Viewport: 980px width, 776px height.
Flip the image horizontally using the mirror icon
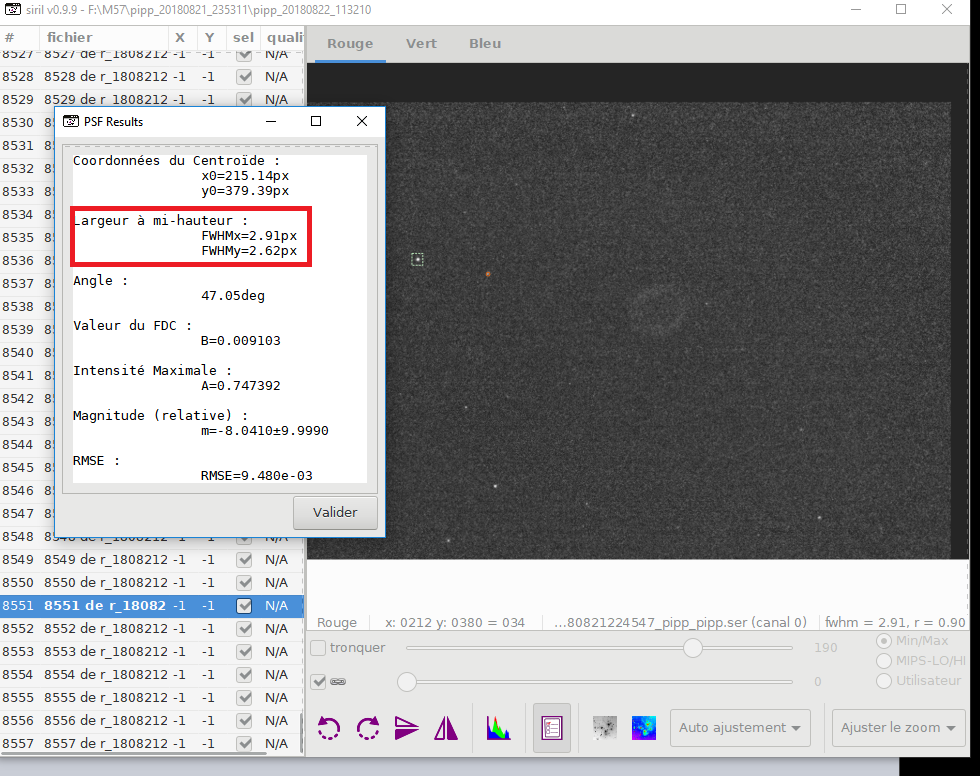(446, 728)
